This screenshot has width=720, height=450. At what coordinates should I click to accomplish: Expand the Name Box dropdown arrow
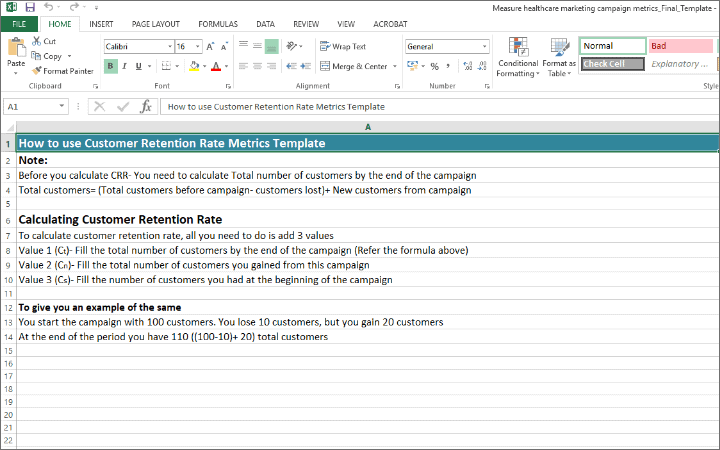63,106
